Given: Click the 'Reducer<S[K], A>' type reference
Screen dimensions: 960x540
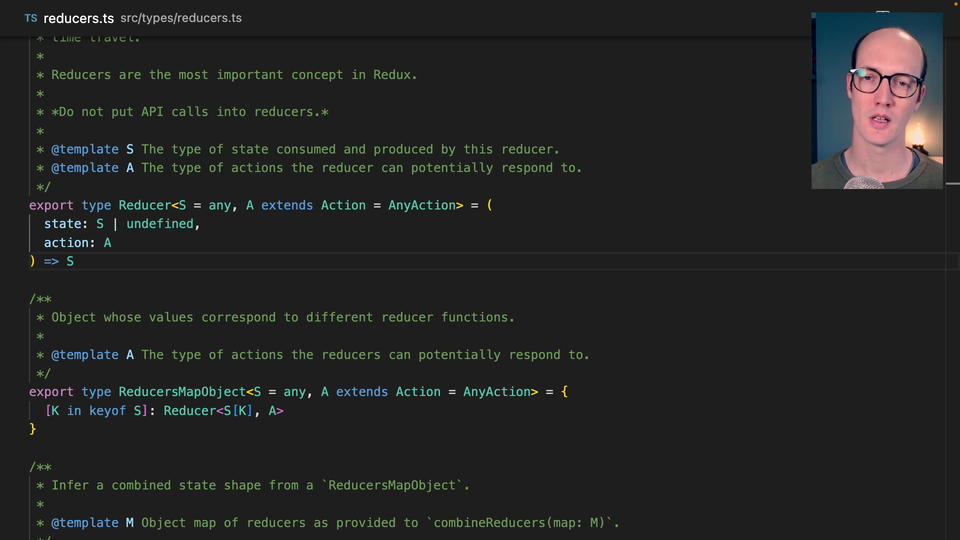Looking at the screenshot, I should pyautogui.click(x=223, y=411).
